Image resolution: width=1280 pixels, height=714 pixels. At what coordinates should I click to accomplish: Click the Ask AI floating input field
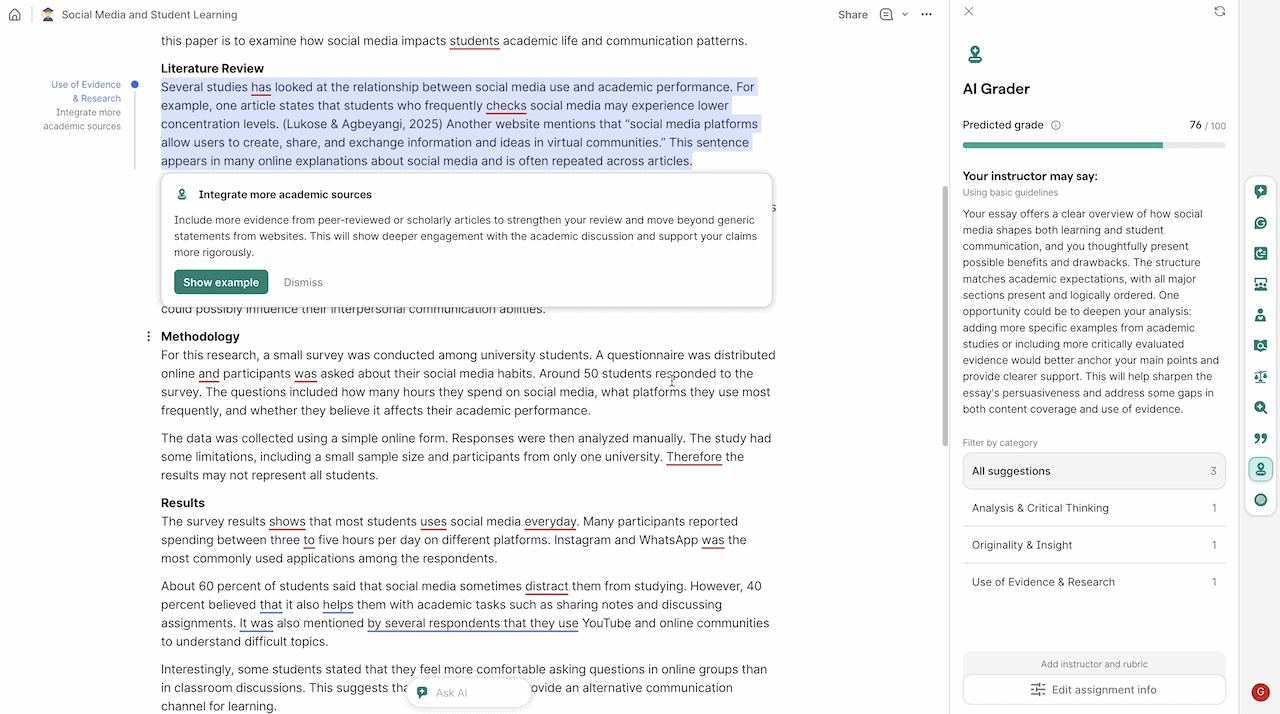[x=468, y=692]
